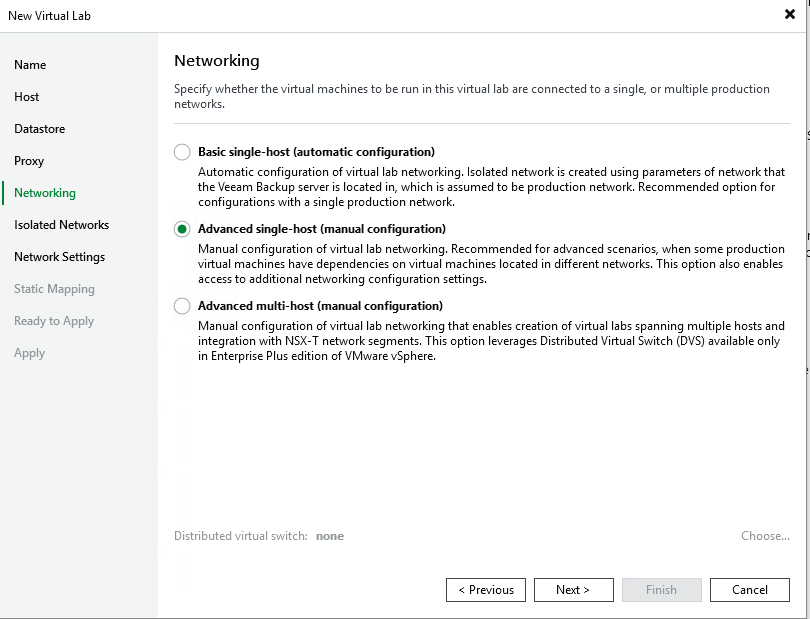
Task: Enable Advanced multi-host manual configuration option
Action: (x=182, y=306)
